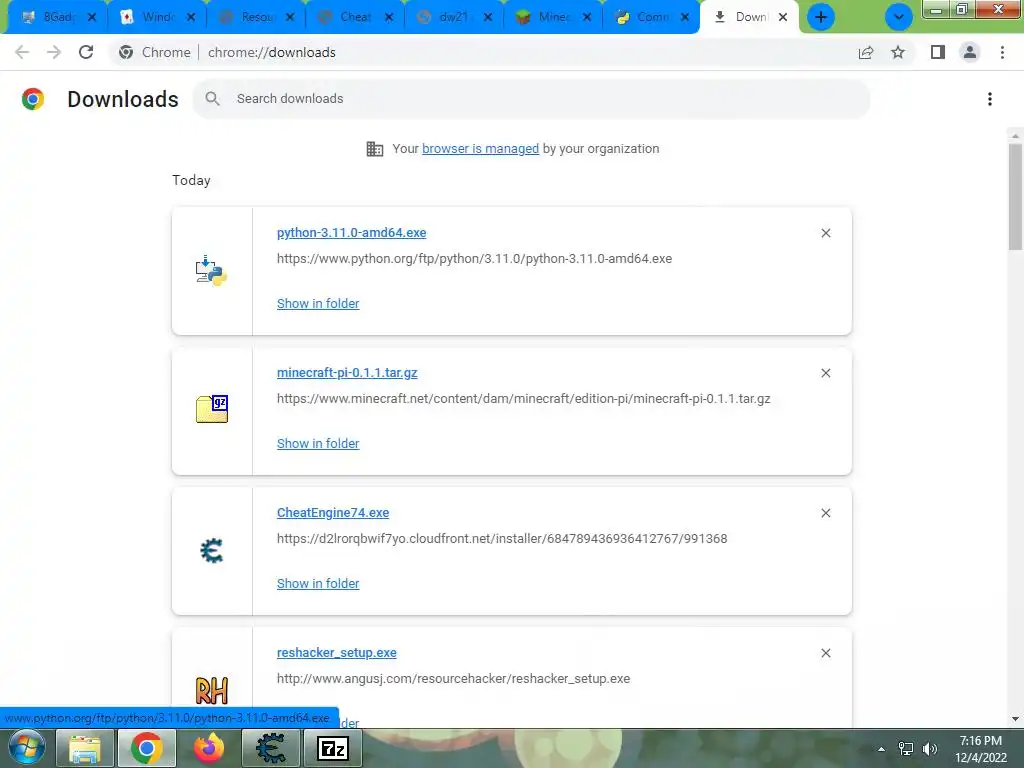
Task: Open Chrome's main three-dot menu
Action: point(1002,52)
